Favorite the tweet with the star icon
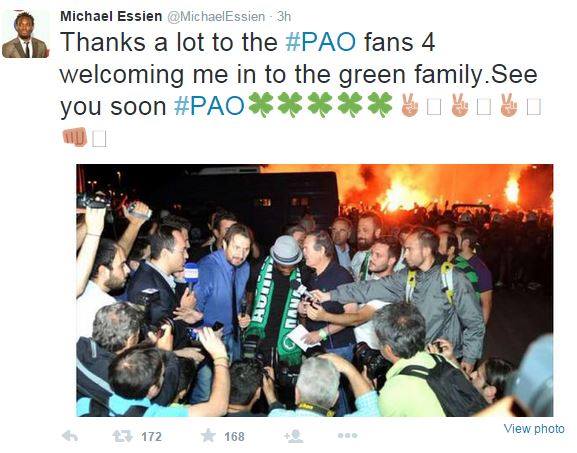577x453 pixels. pyautogui.click(x=208, y=436)
